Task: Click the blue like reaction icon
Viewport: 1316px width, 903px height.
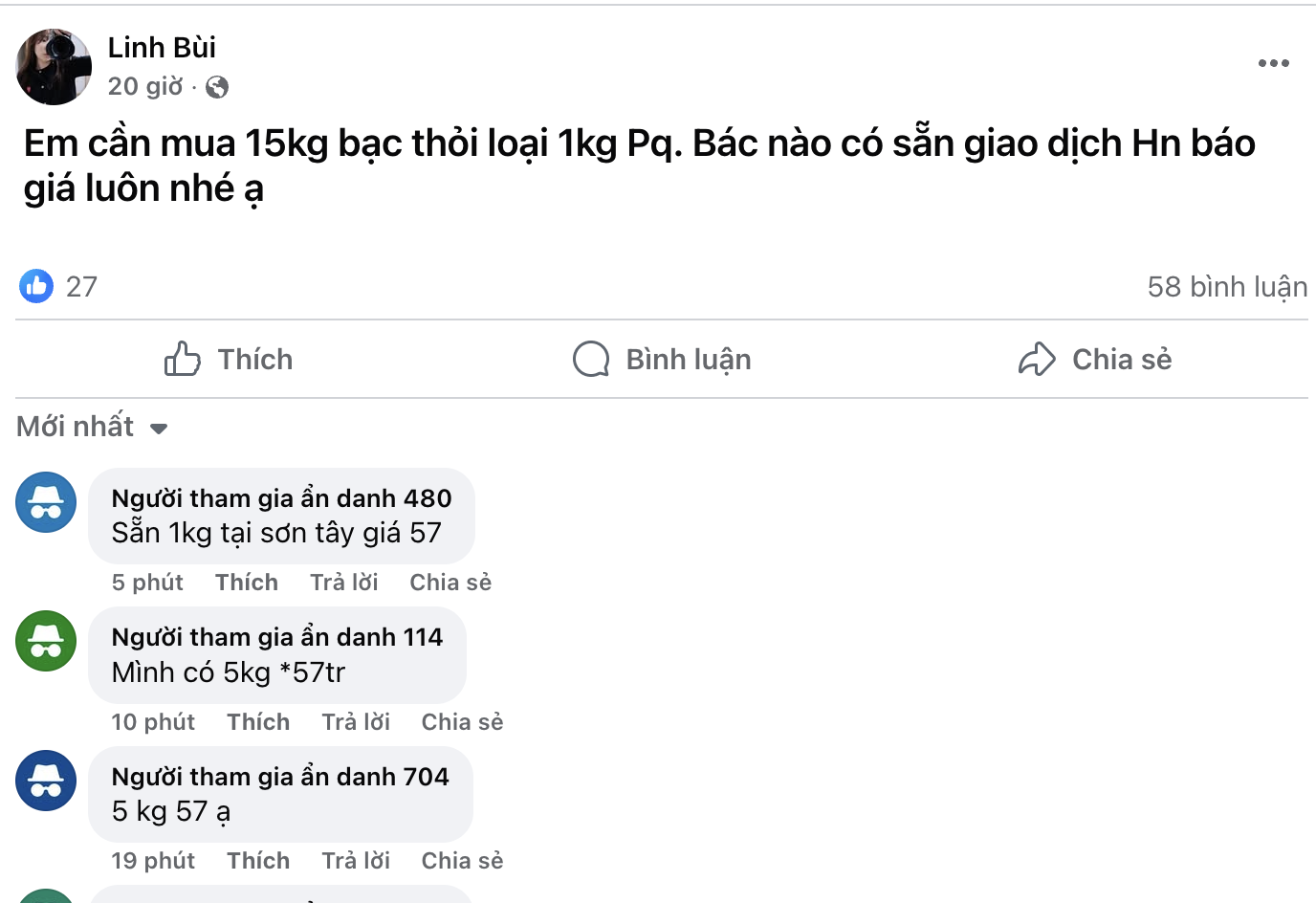Action: click(x=36, y=286)
